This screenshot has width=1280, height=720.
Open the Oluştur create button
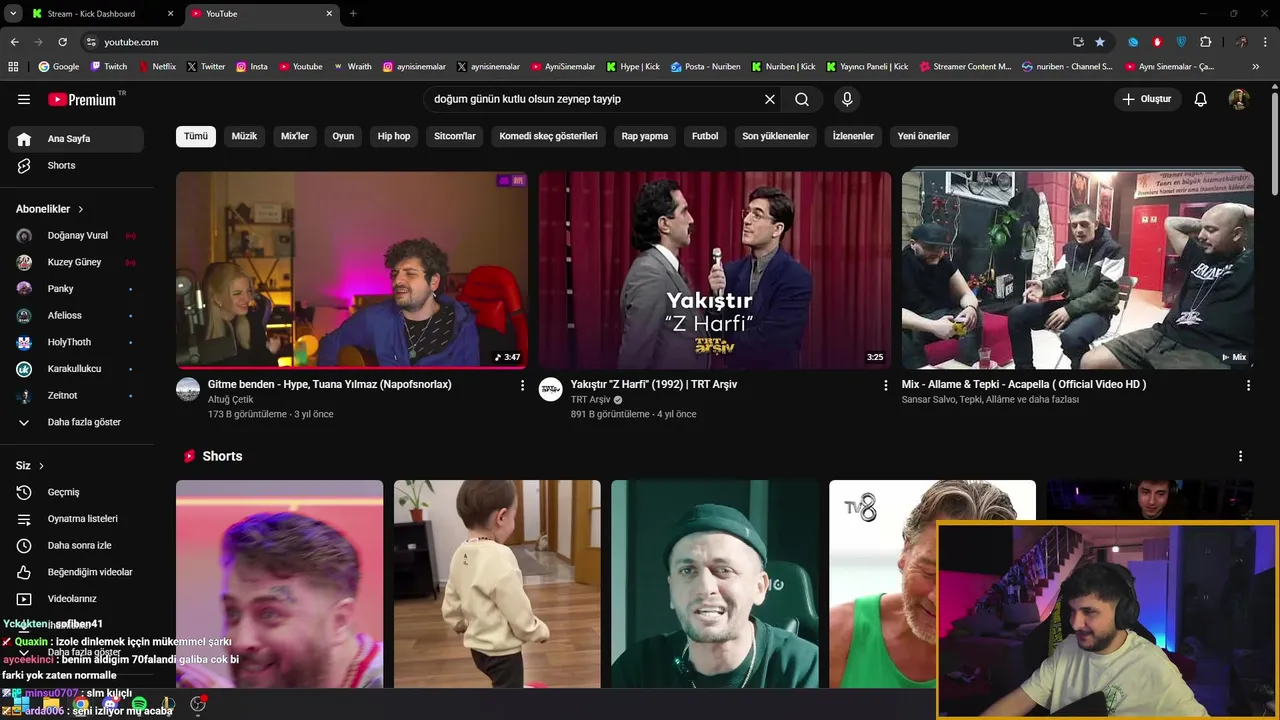1148,99
